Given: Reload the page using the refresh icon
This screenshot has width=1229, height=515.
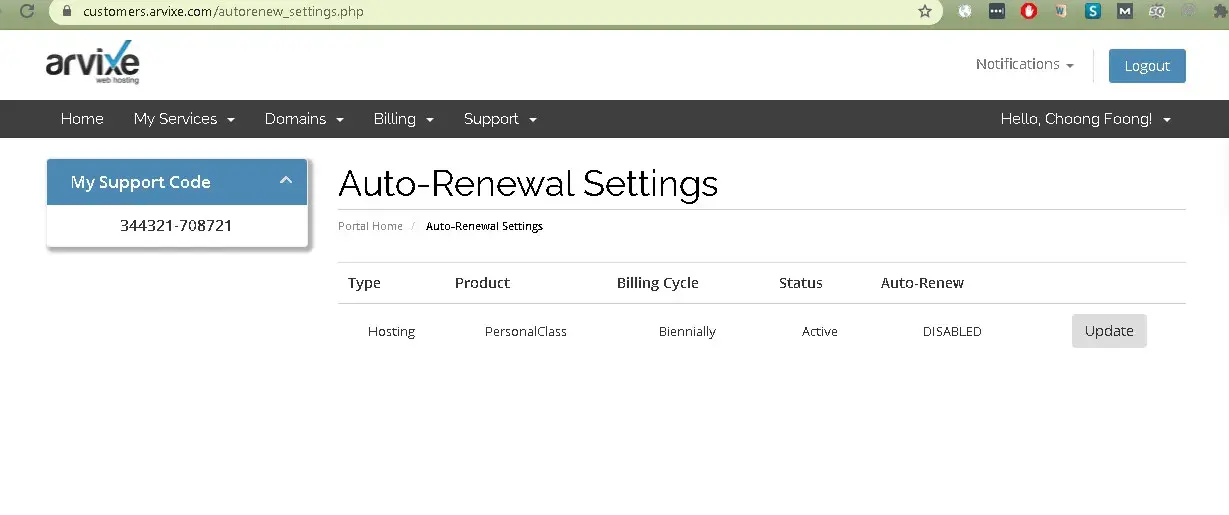Looking at the screenshot, I should pyautogui.click(x=28, y=11).
